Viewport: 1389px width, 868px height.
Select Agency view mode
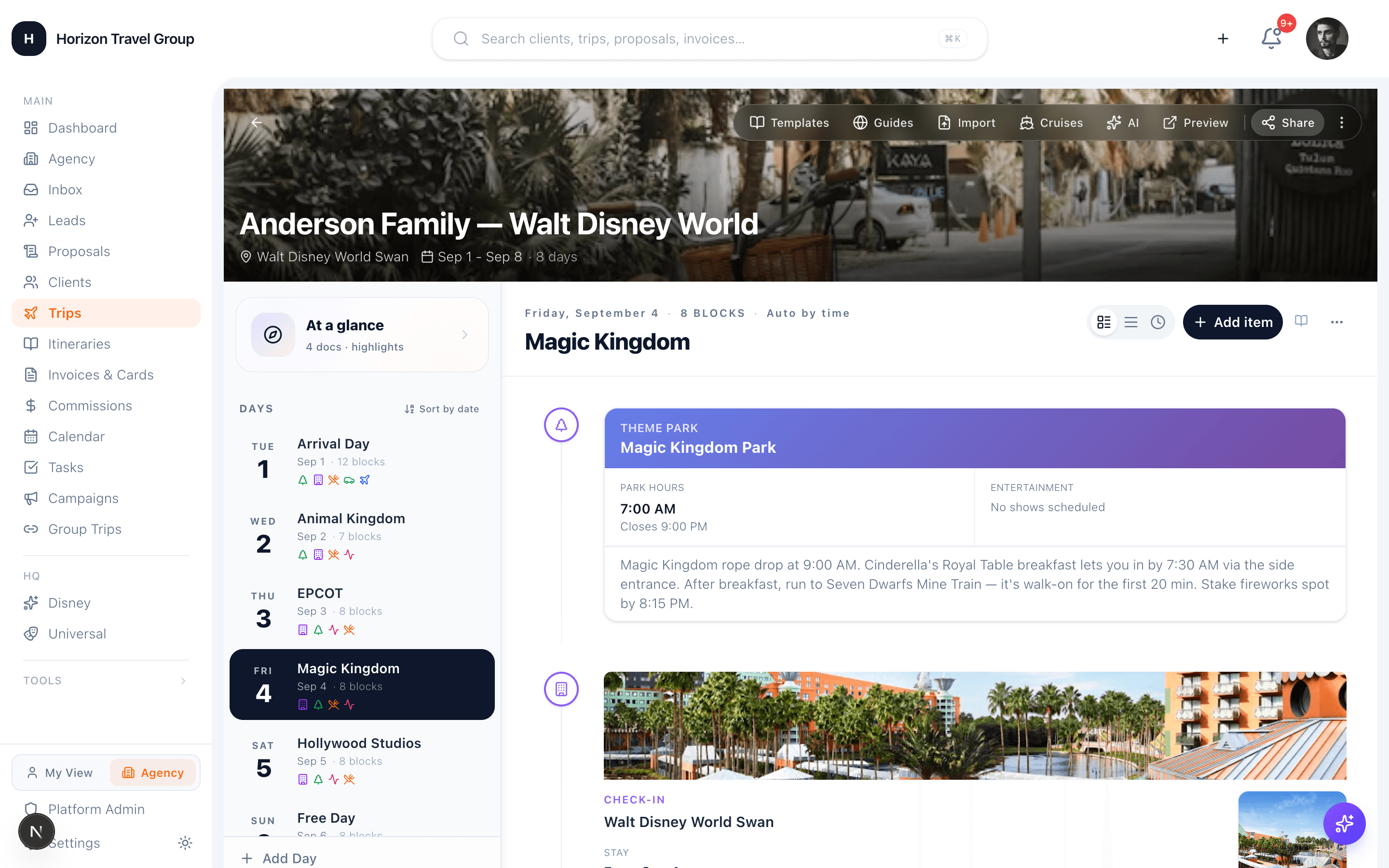click(x=153, y=773)
